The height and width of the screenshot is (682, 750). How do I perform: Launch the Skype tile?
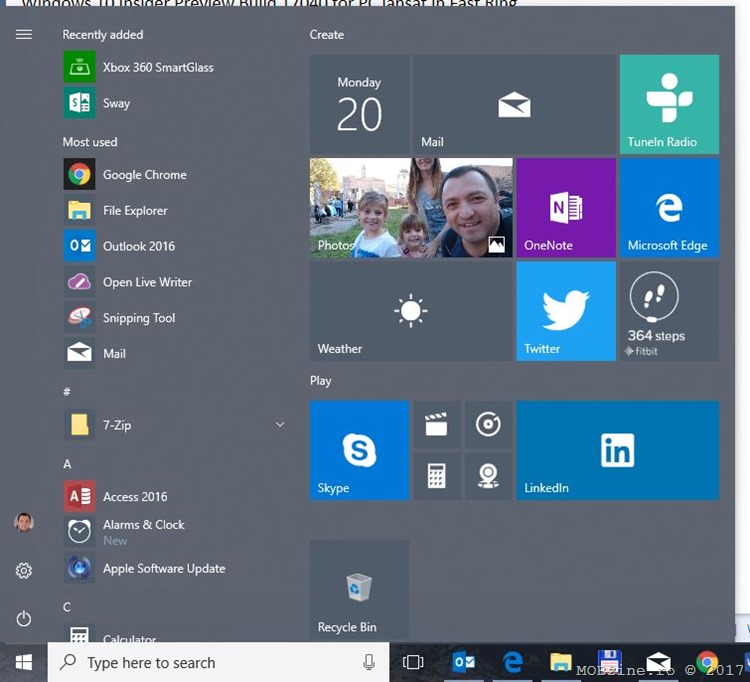point(359,451)
